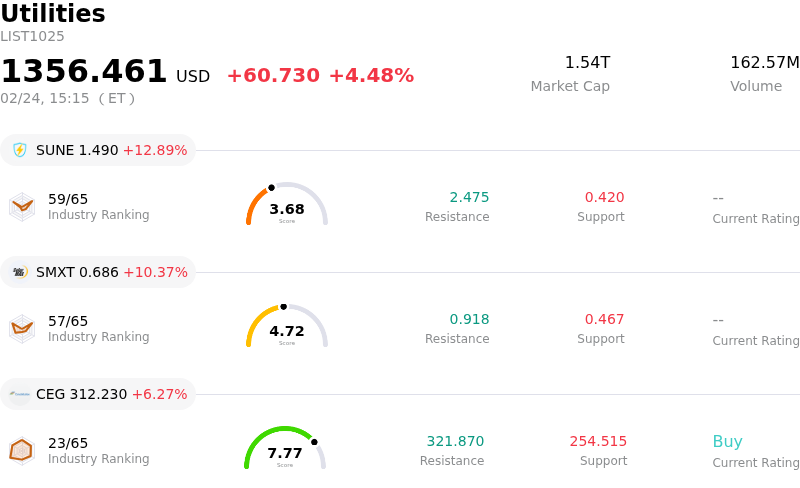Click the SUNE lightning shield logo icon

(20, 150)
